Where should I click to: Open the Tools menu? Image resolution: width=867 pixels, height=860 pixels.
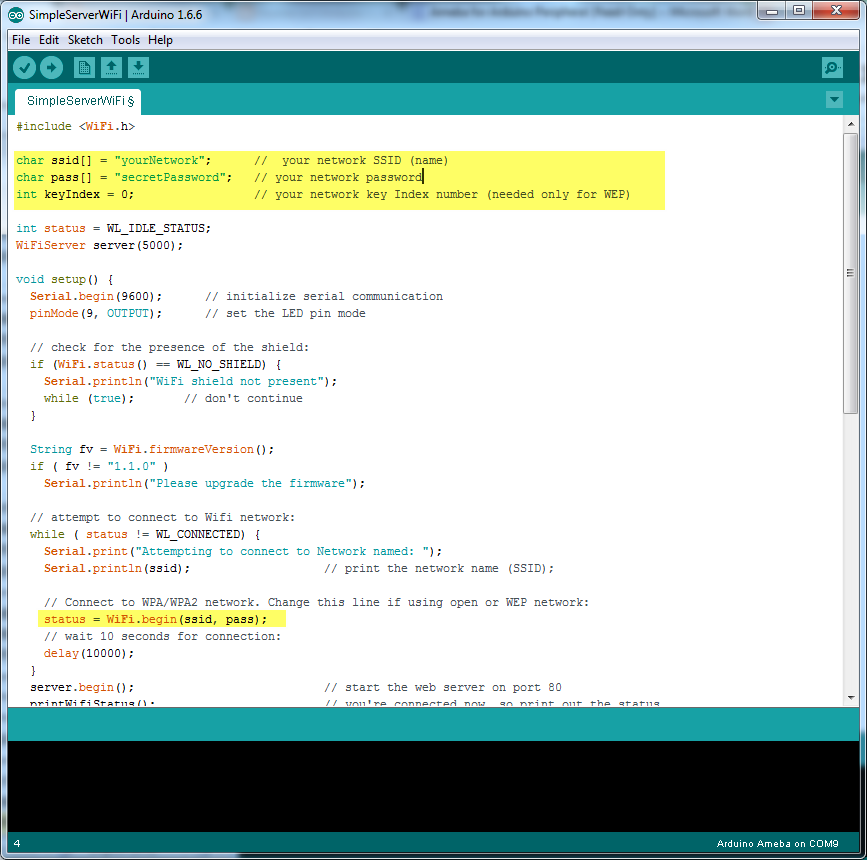126,40
